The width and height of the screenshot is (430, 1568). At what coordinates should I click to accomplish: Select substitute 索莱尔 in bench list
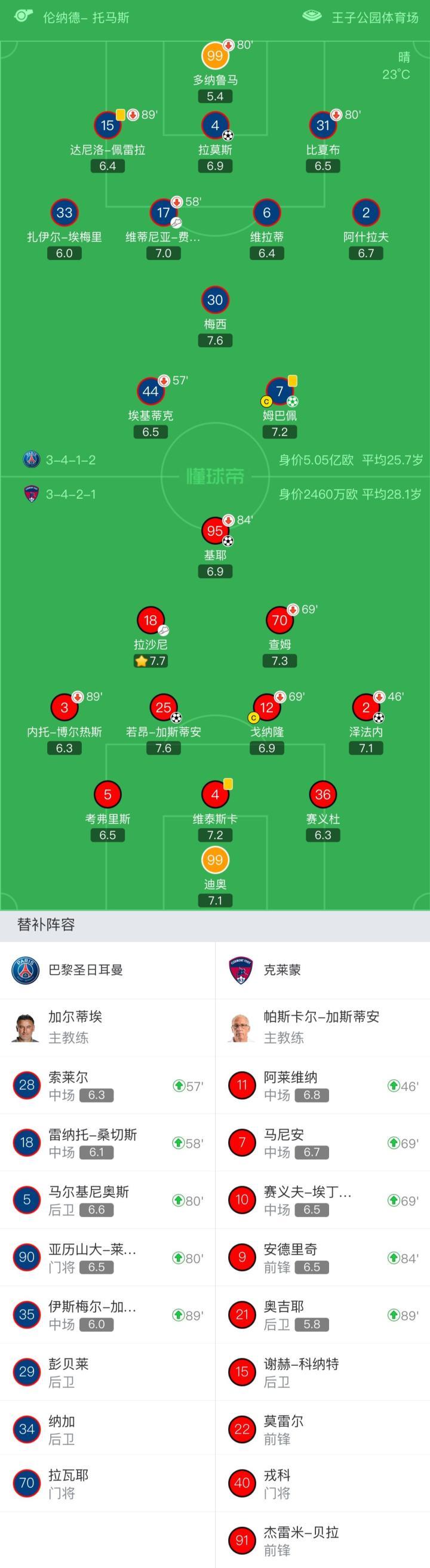point(107,1086)
